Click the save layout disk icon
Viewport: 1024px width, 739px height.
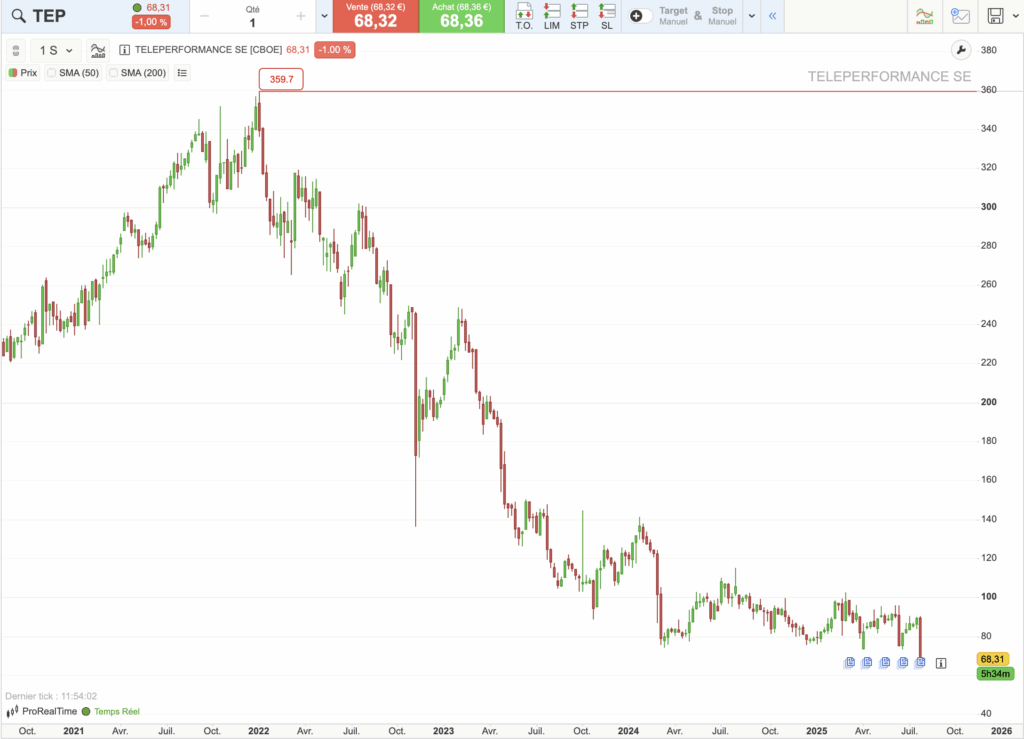(x=996, y=16)
